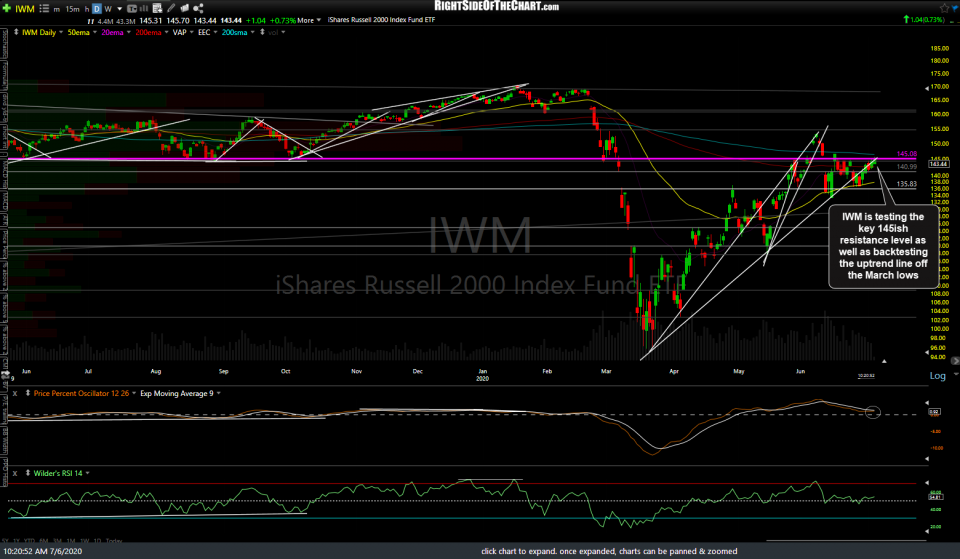Click the 140.99 price level label
The height and width of the screenshot is (559, 960).
click(907, 167)
